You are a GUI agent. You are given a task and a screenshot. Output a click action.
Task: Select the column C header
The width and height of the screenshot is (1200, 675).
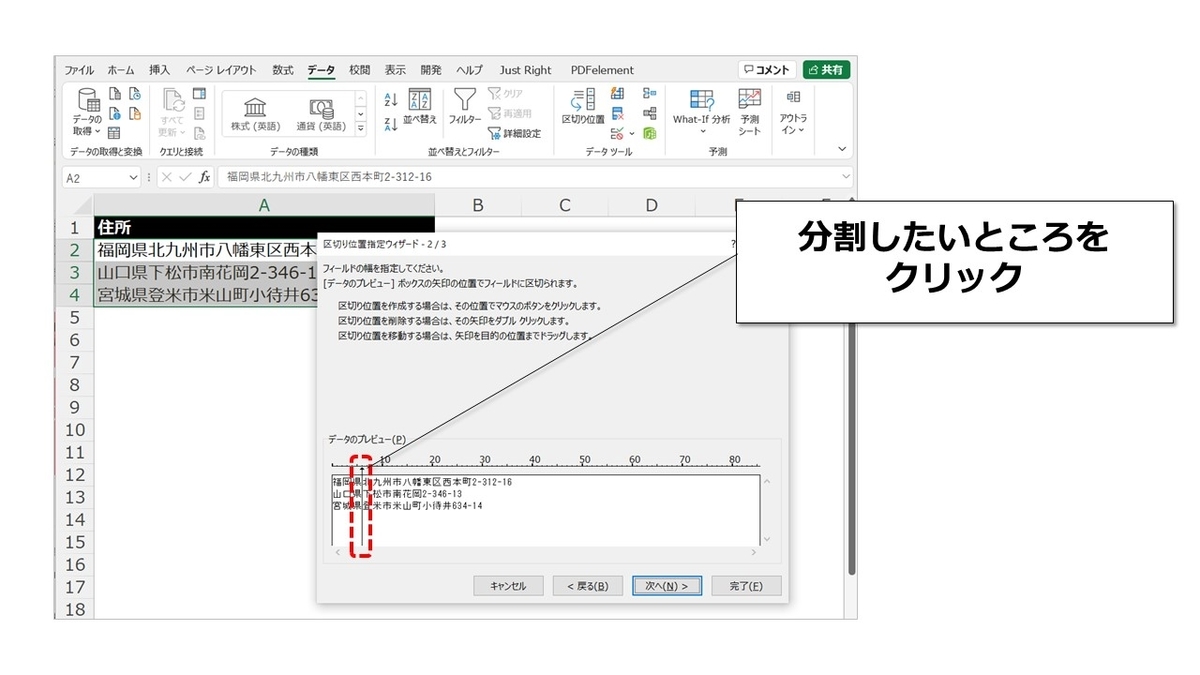coord(565,205)
